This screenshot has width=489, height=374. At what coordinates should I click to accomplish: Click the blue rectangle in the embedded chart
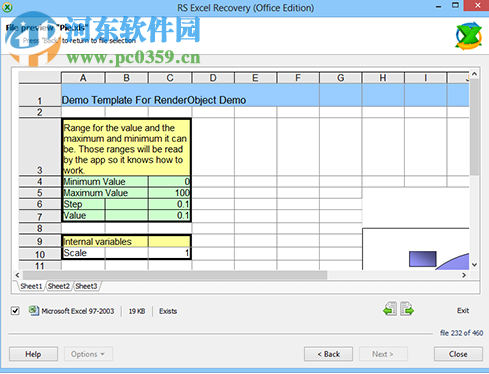coord(423,259)
